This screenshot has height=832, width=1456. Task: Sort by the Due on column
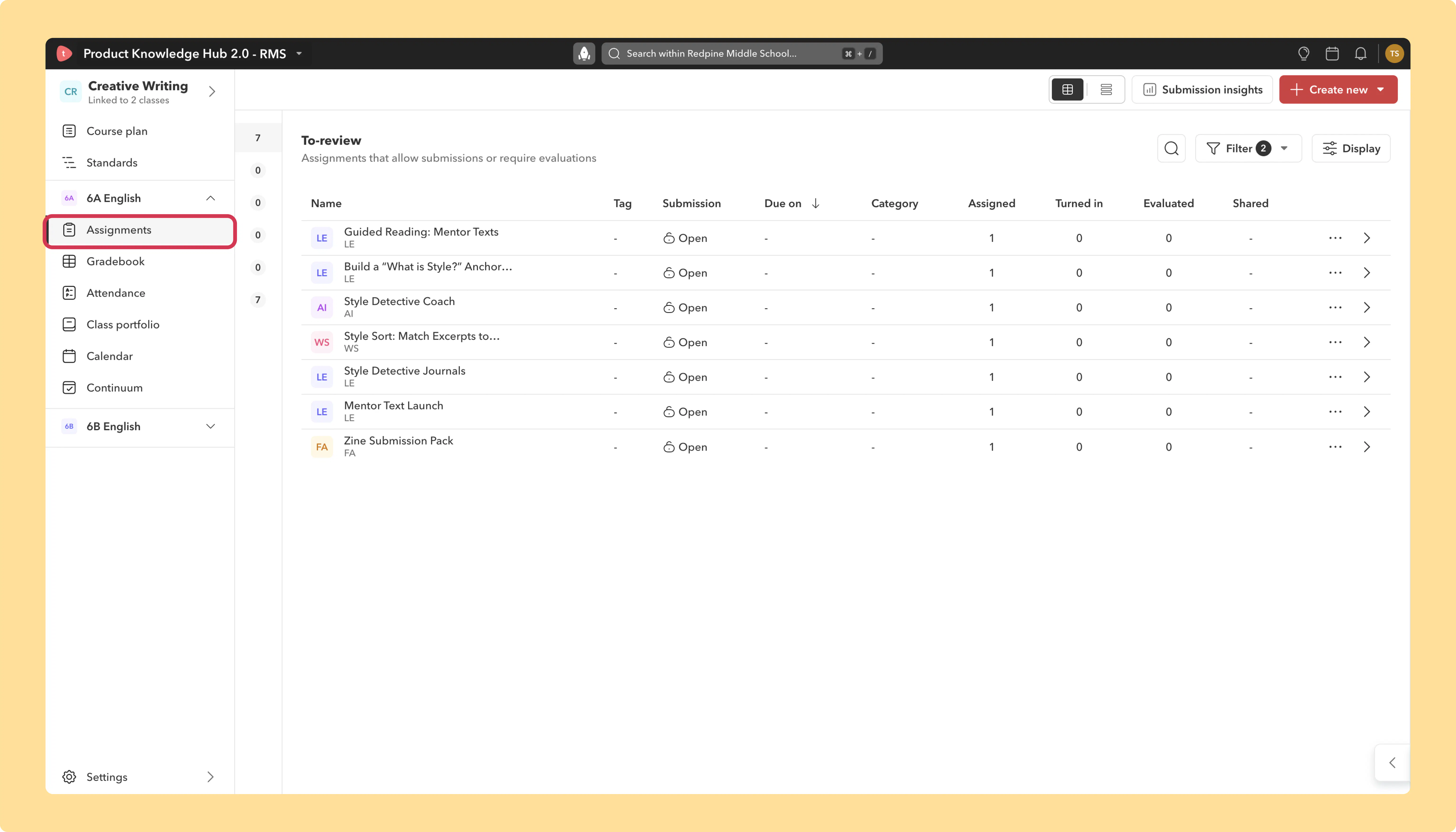click(x=792, y=203)
